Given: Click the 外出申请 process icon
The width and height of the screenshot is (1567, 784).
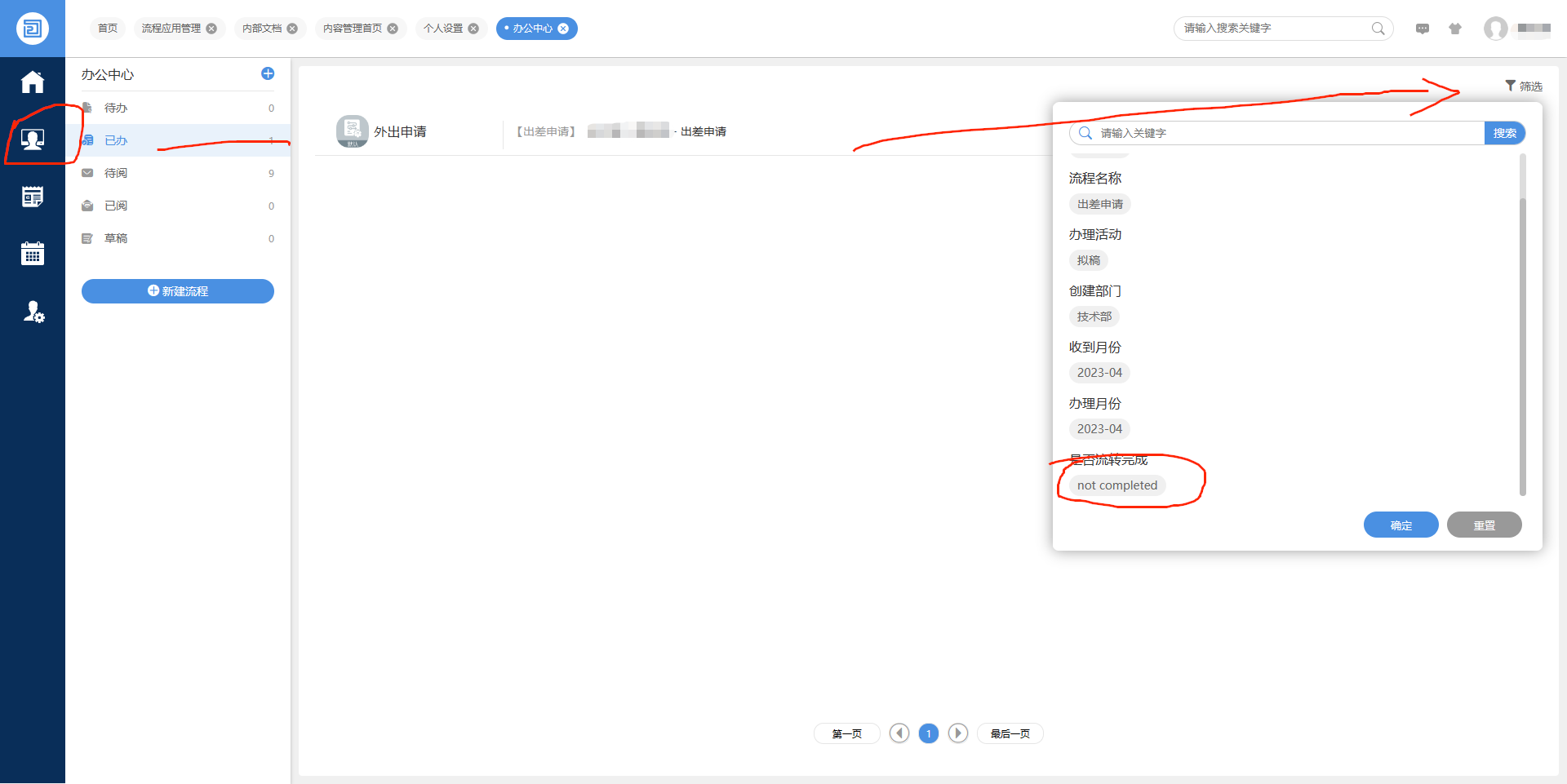Looking at the screenshot, I should [353, 131].
